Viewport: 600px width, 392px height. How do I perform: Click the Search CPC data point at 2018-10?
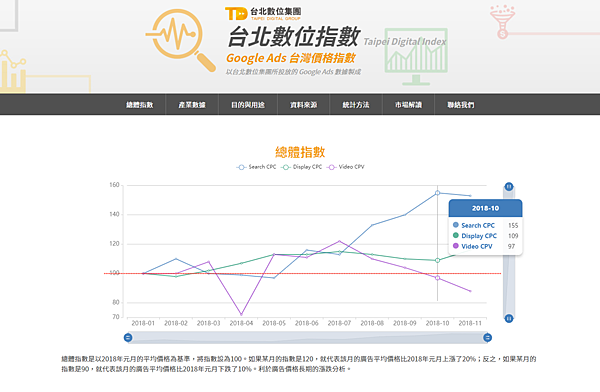[x=437, y=193]
